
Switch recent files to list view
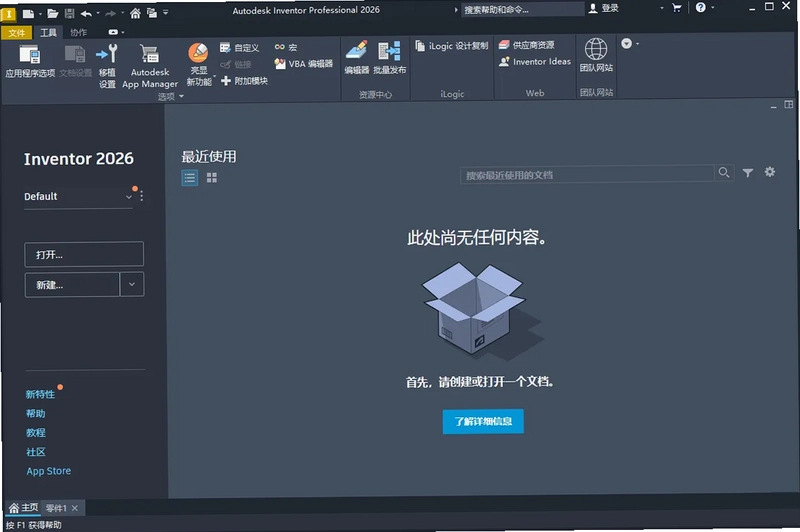(x=190, y=178)
